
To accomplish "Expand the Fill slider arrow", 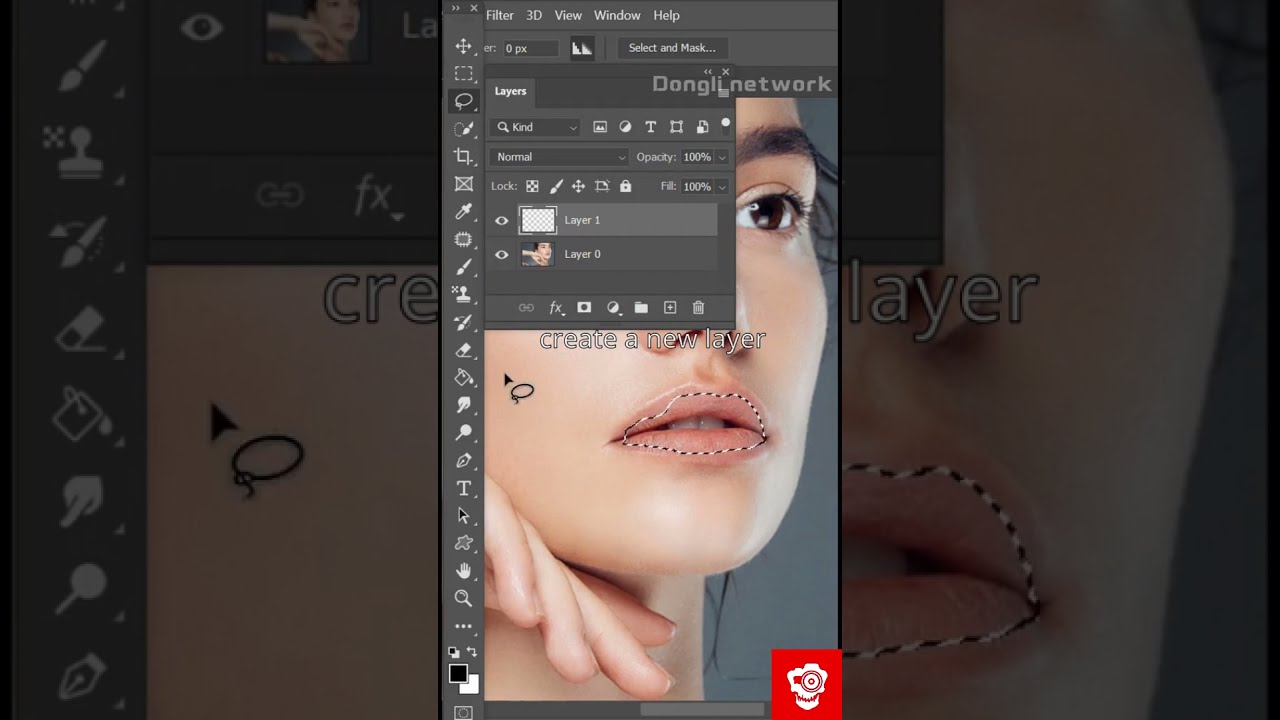I will [x=722, y=186].
